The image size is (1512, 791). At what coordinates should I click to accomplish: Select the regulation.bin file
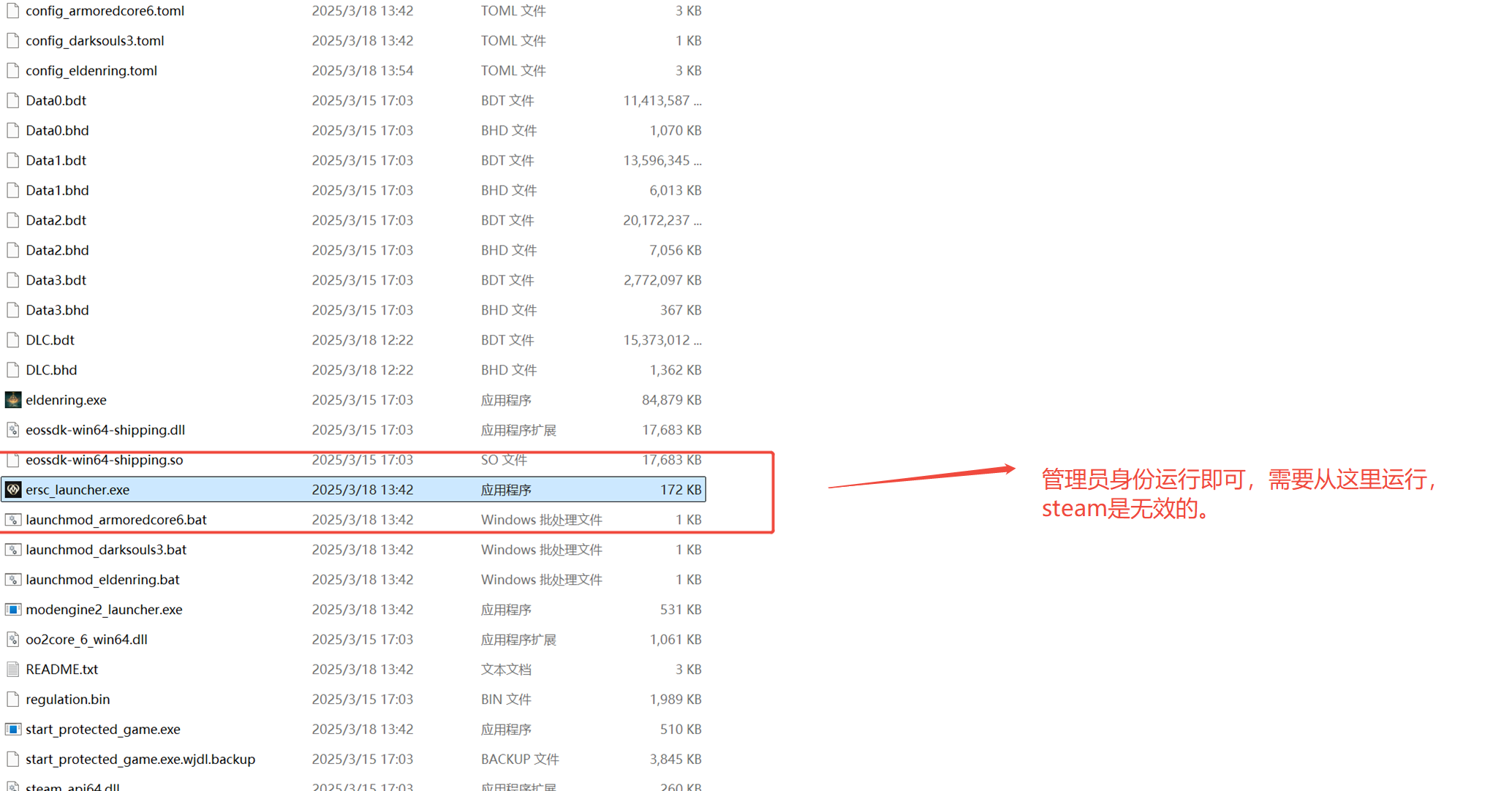click(x=68, y=700)
